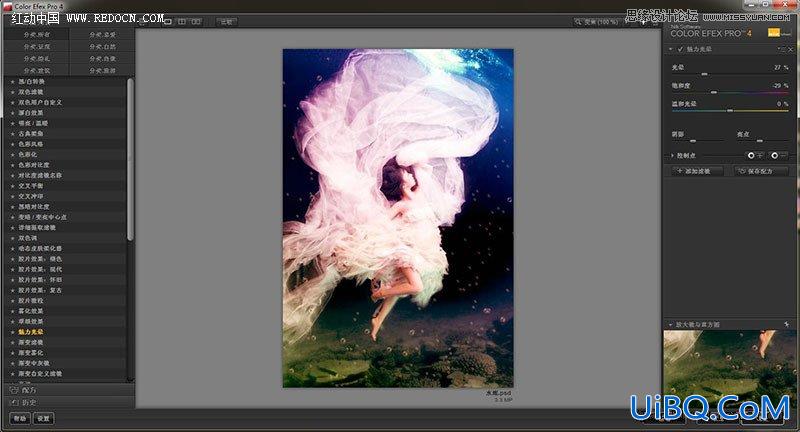
Task: Select the split preview view icon
Action: coord(182,22)
